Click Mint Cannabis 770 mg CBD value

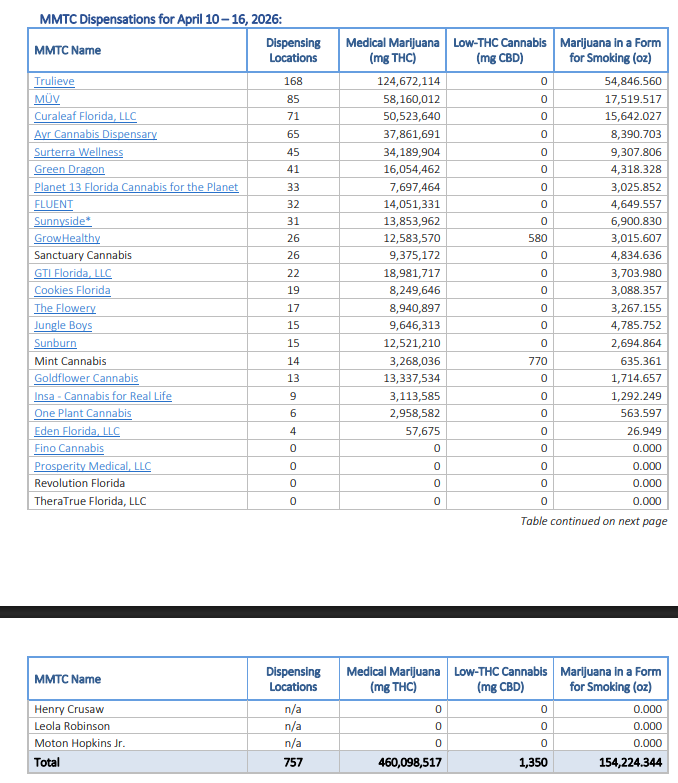pyautogui.click(x=538, y=361)
